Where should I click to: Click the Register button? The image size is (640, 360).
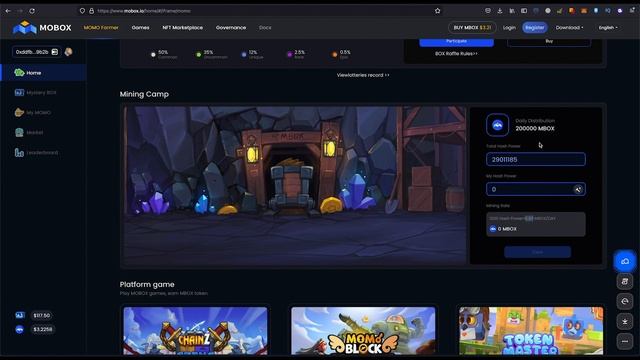point(535,27)
